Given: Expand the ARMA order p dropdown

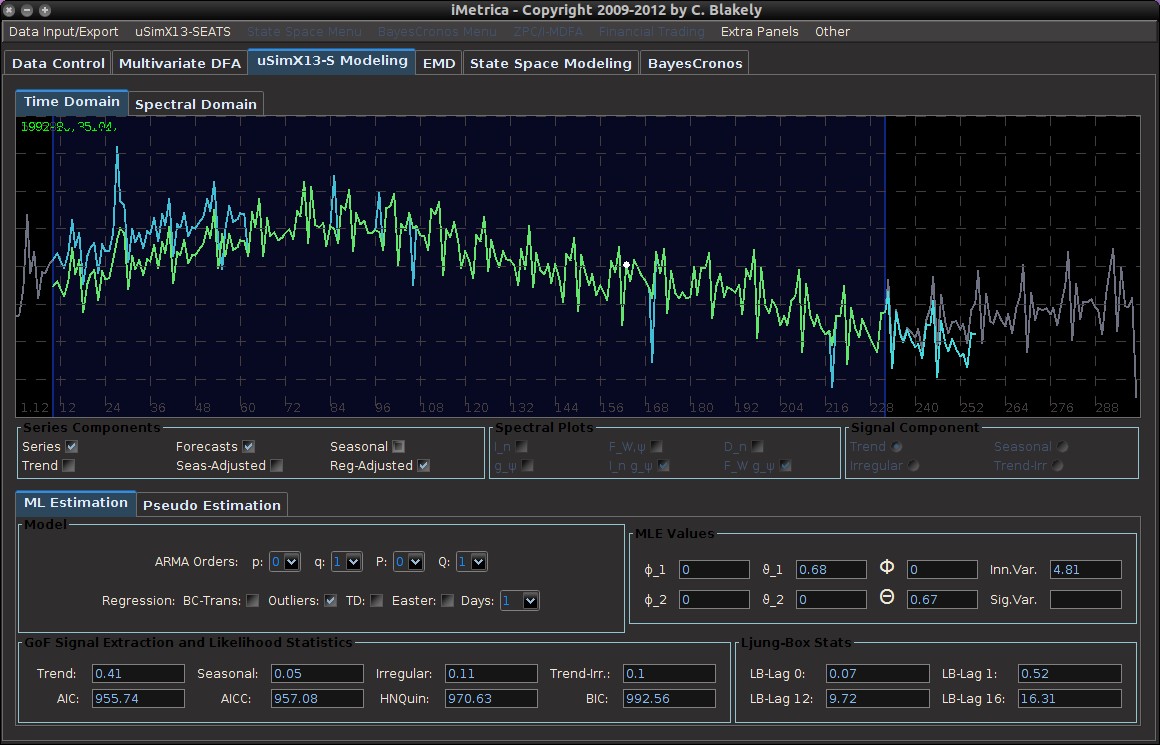Looking at the screenshot, I should click(285, 562).
